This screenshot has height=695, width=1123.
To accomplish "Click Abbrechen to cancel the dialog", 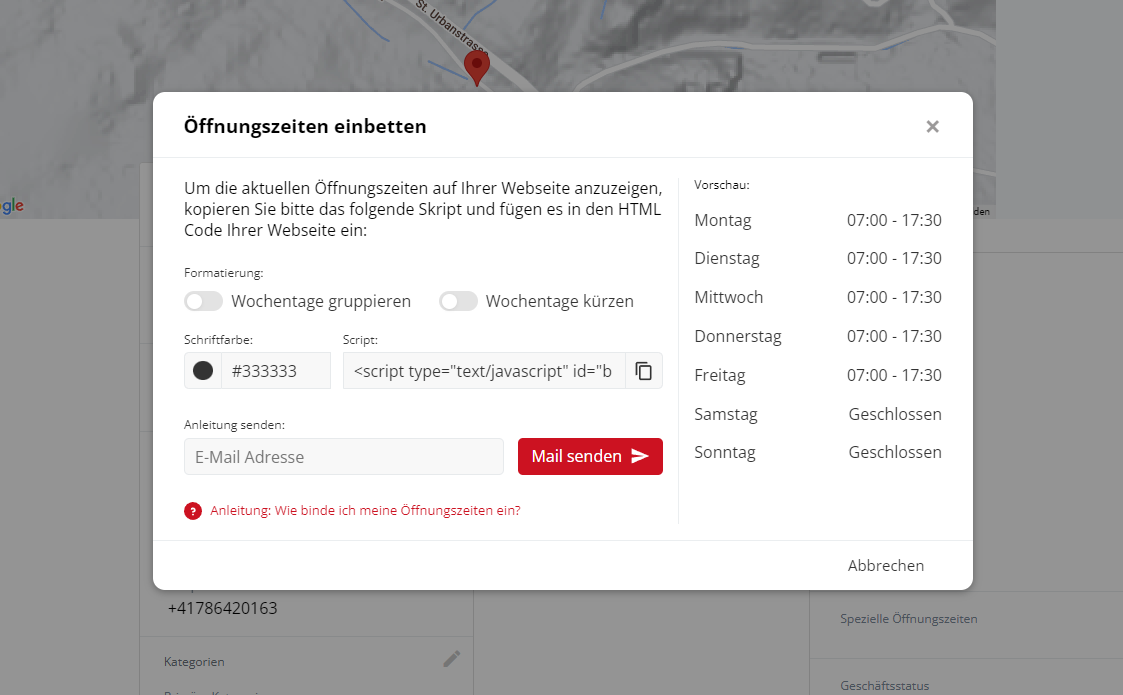I will 885,566.
